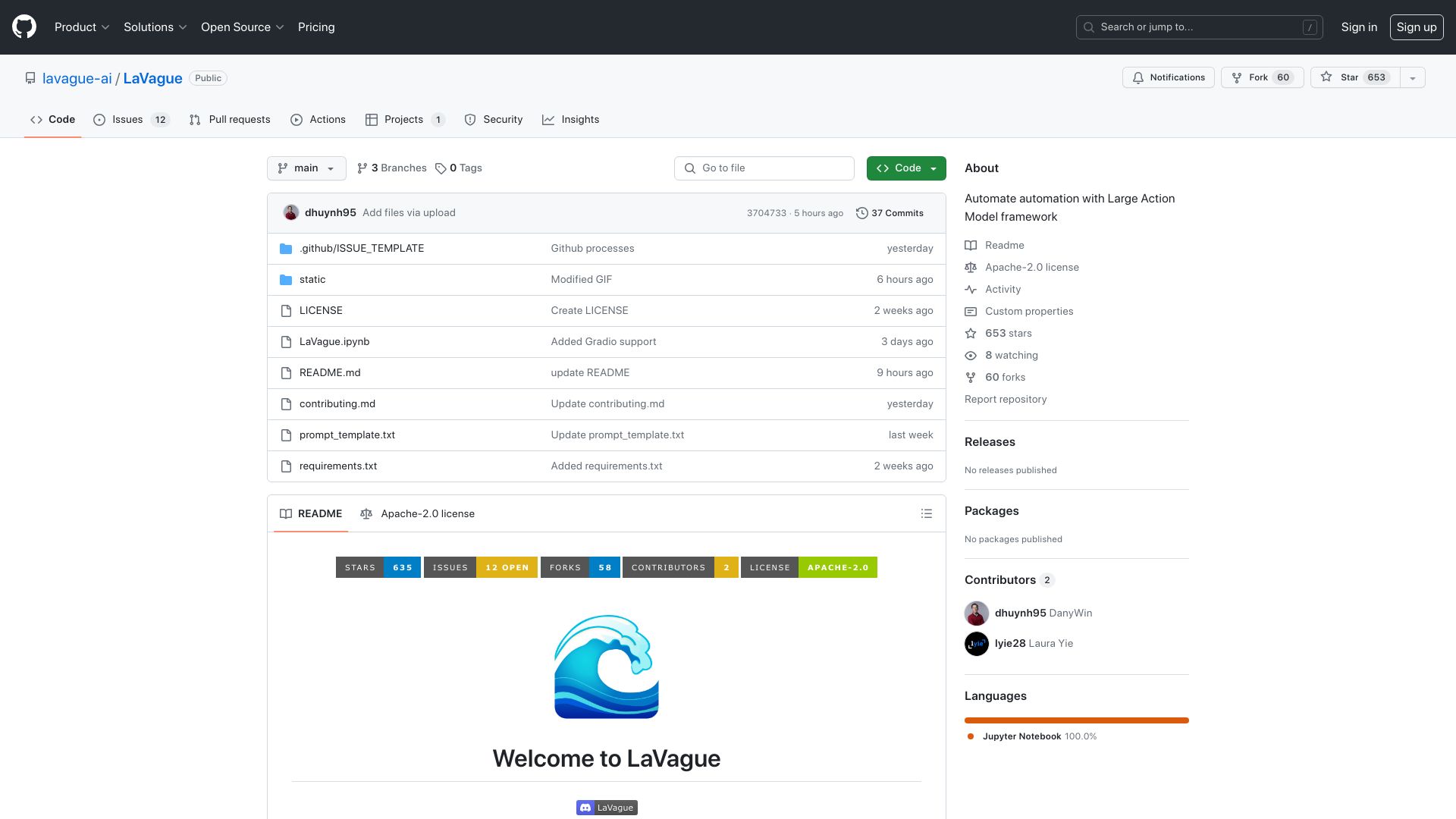
Task: Open dhuynh95 avatar in commit header
Action: coord(290,213)
